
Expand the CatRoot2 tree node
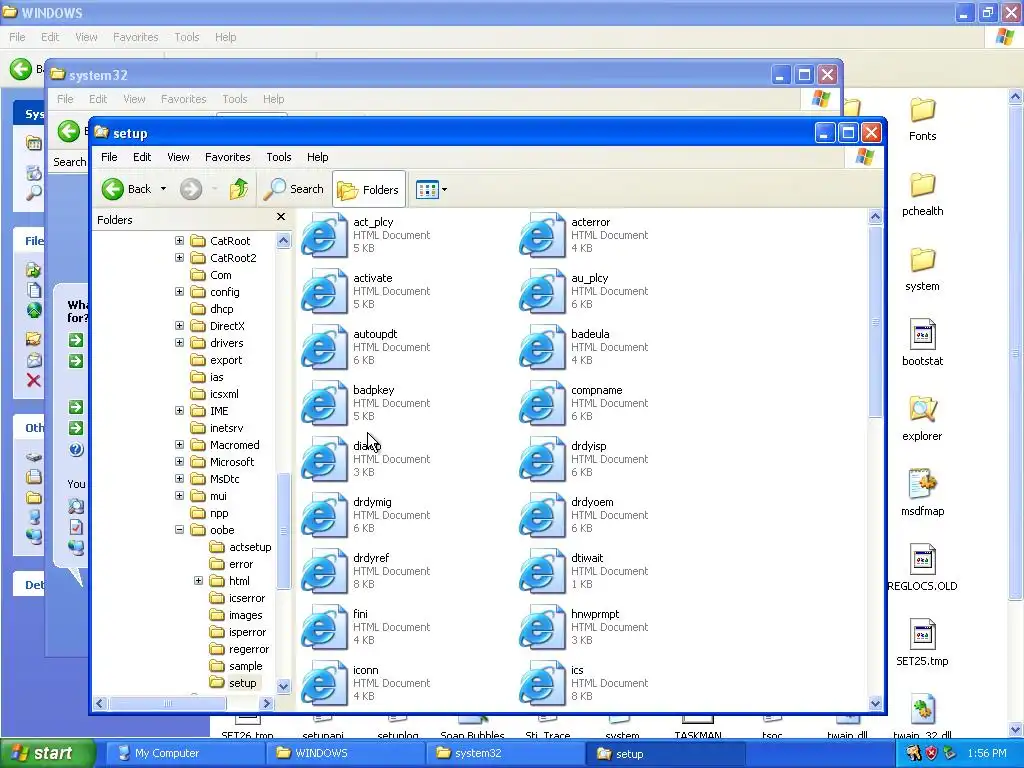[179, 258]
